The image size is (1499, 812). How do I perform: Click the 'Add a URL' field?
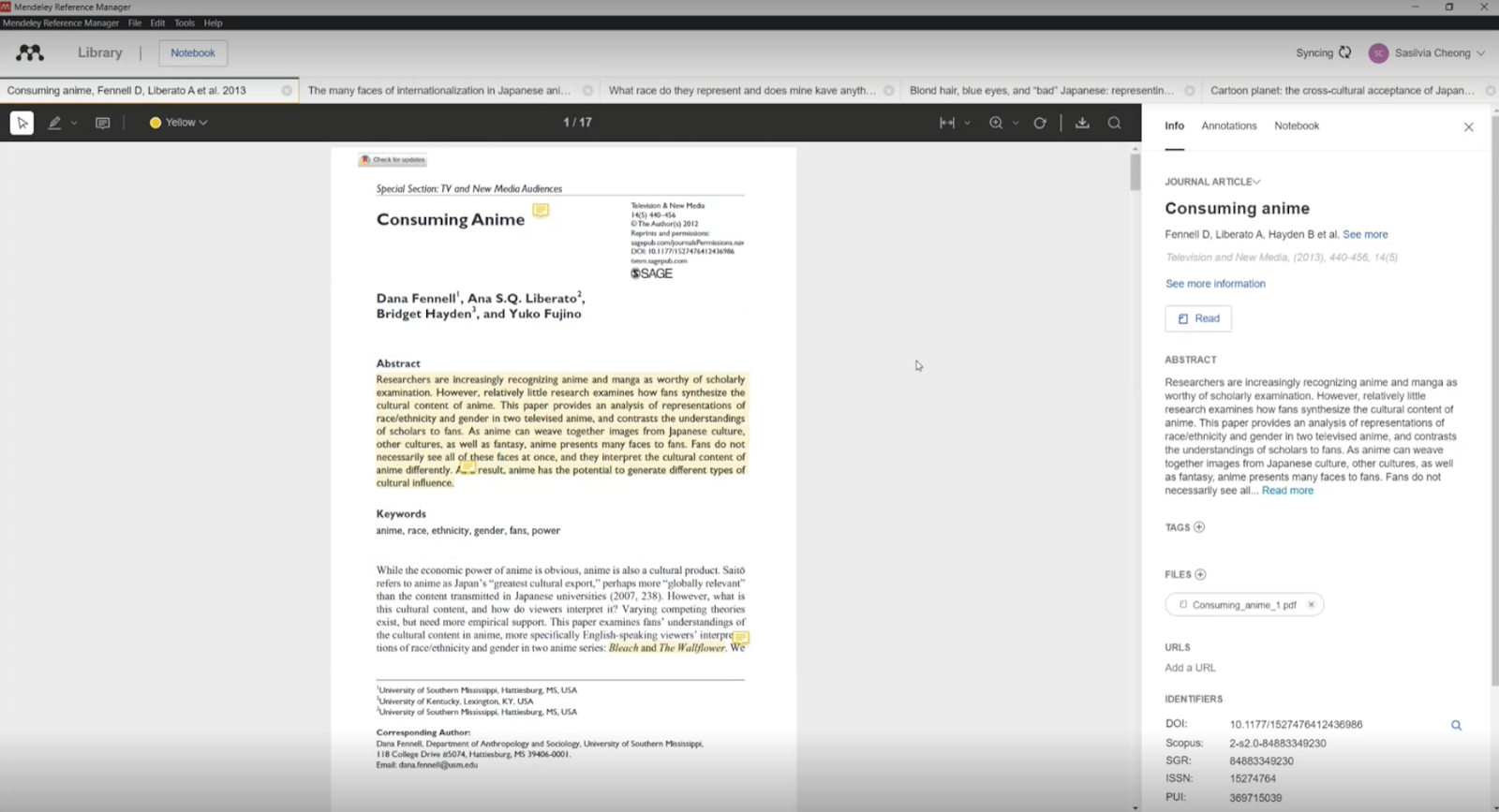(1190, 668)
